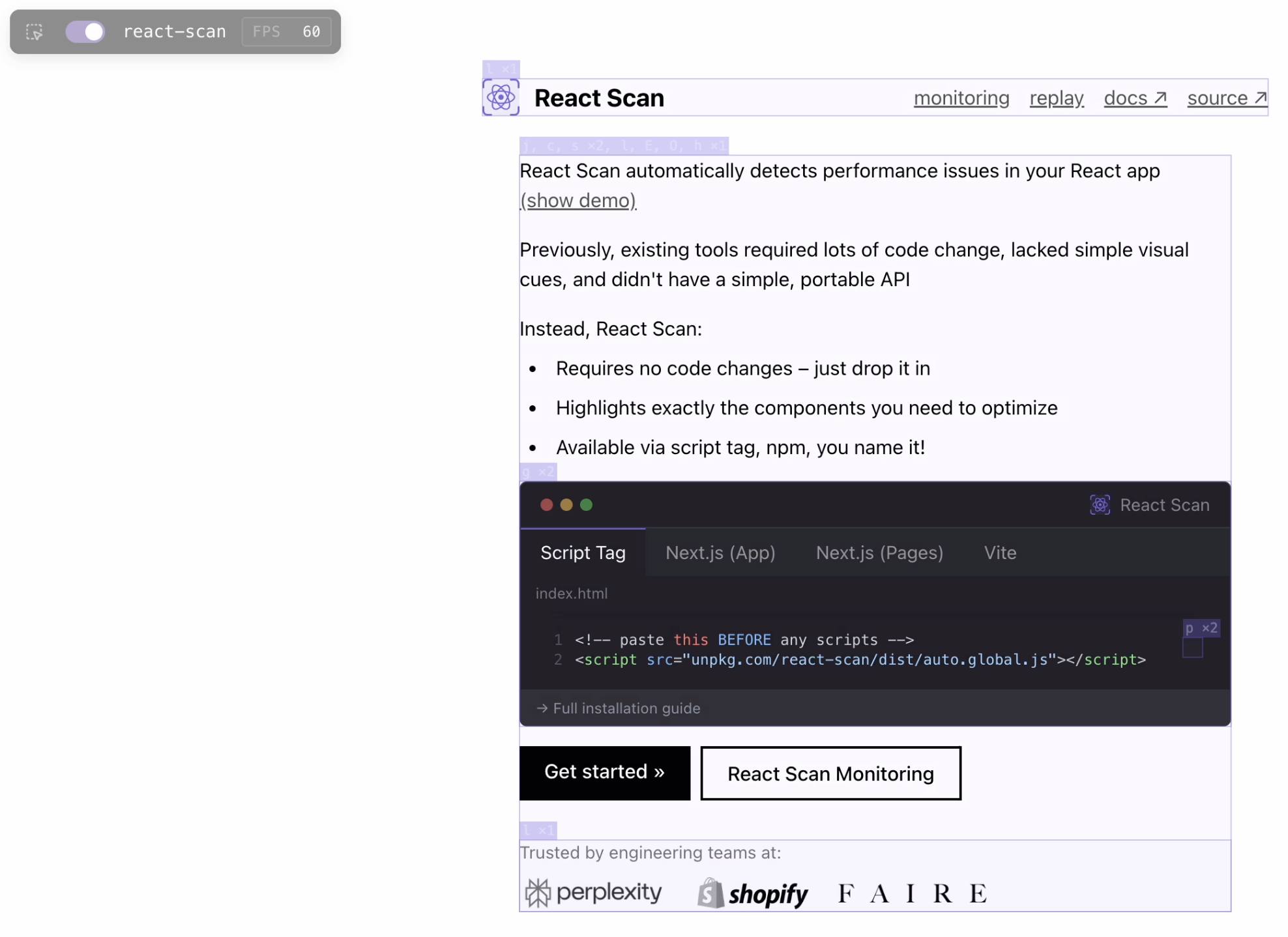Viewport: 1288px width, 937px height.
Task: Click the react-scan toolbar label
Action: pos(175,31)
